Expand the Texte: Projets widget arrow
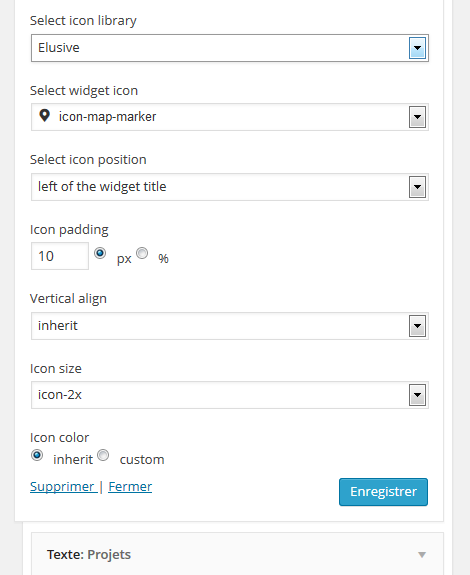The image size is (470, 575). pyautogui.click(x=422, y=555)
